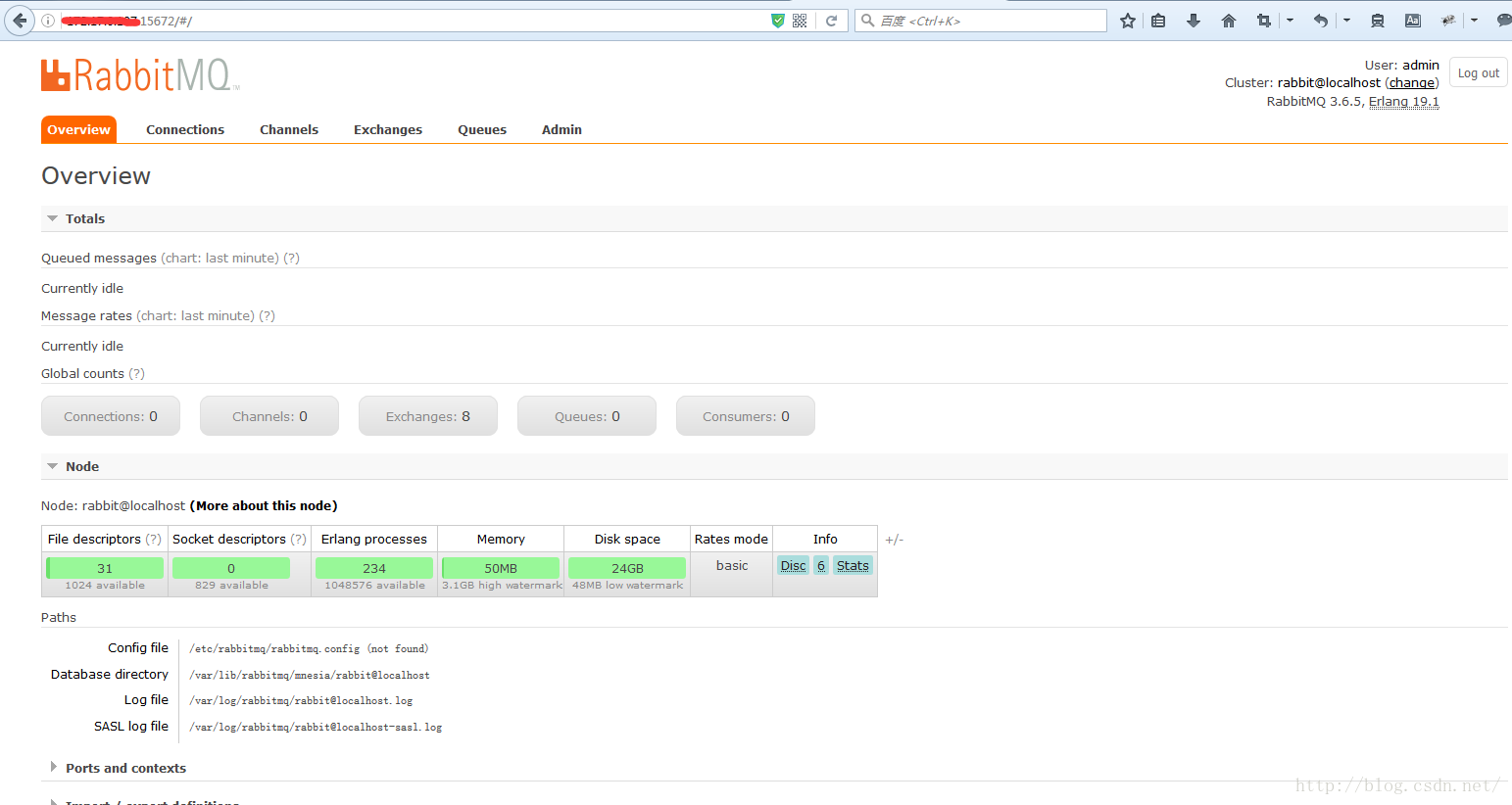This screenshot has height=805, width=1512.
Task: Click the Channels: 0 count button
Action: (269, 416)
